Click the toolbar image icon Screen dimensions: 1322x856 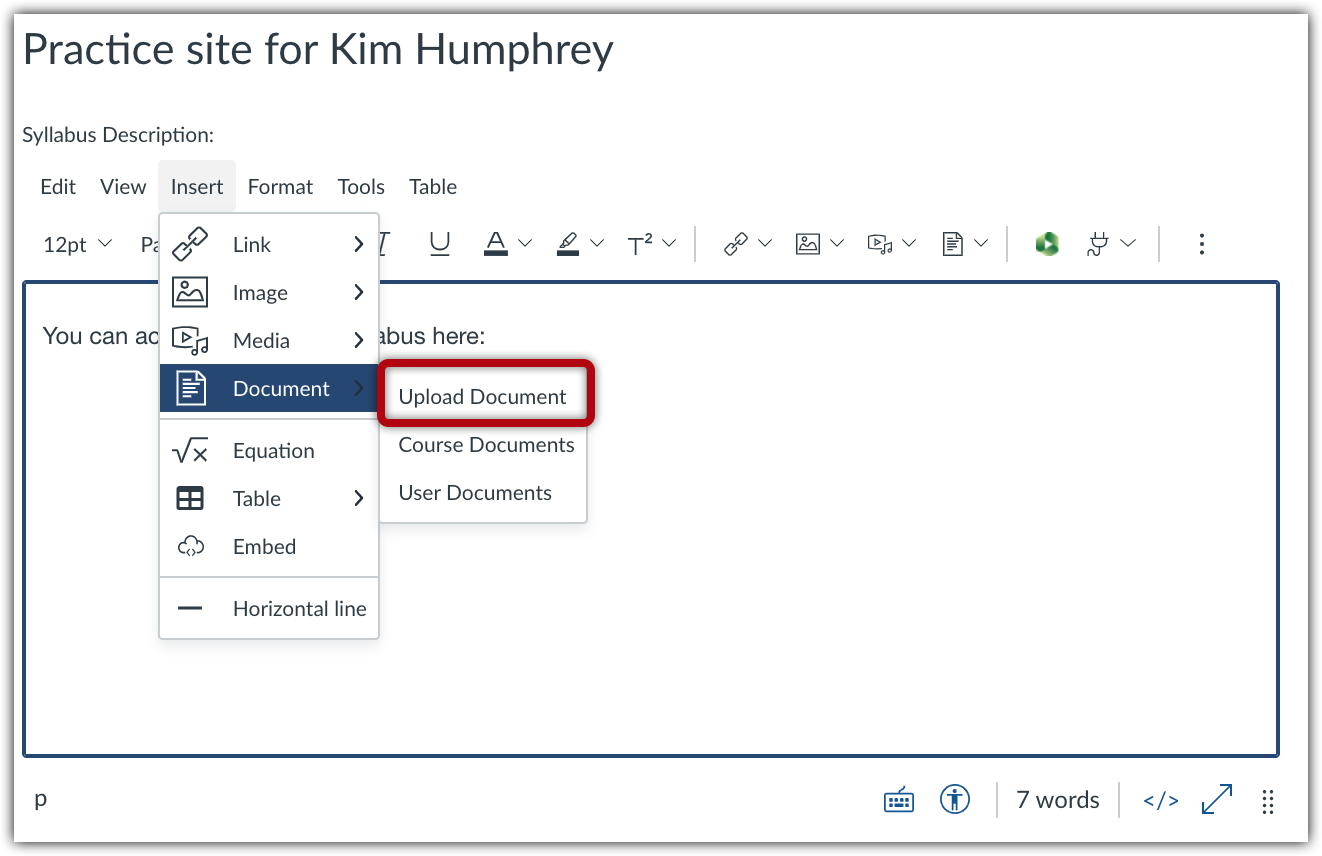pyautogui.click(x=808, y=244)
